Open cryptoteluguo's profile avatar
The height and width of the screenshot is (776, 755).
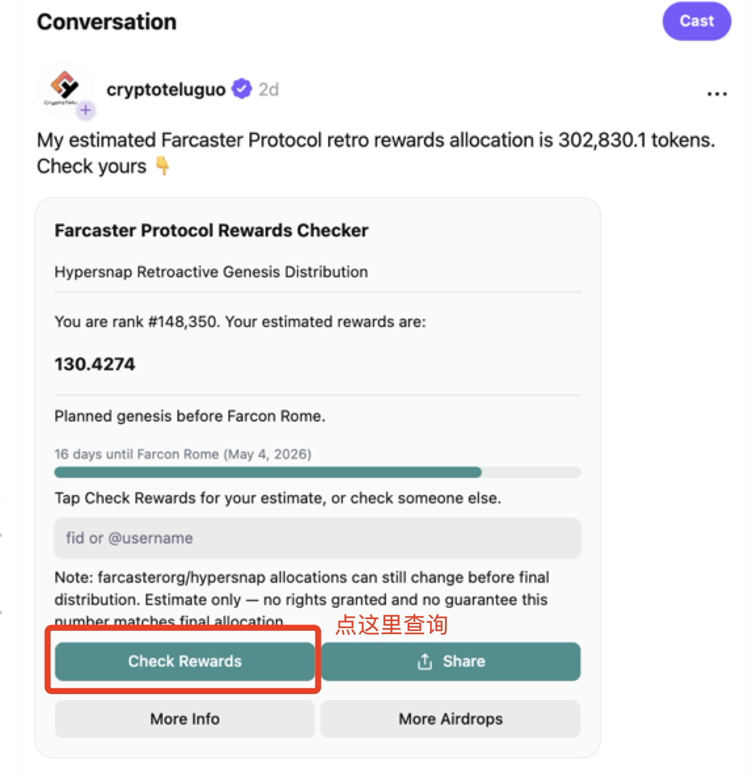[64, 88]
